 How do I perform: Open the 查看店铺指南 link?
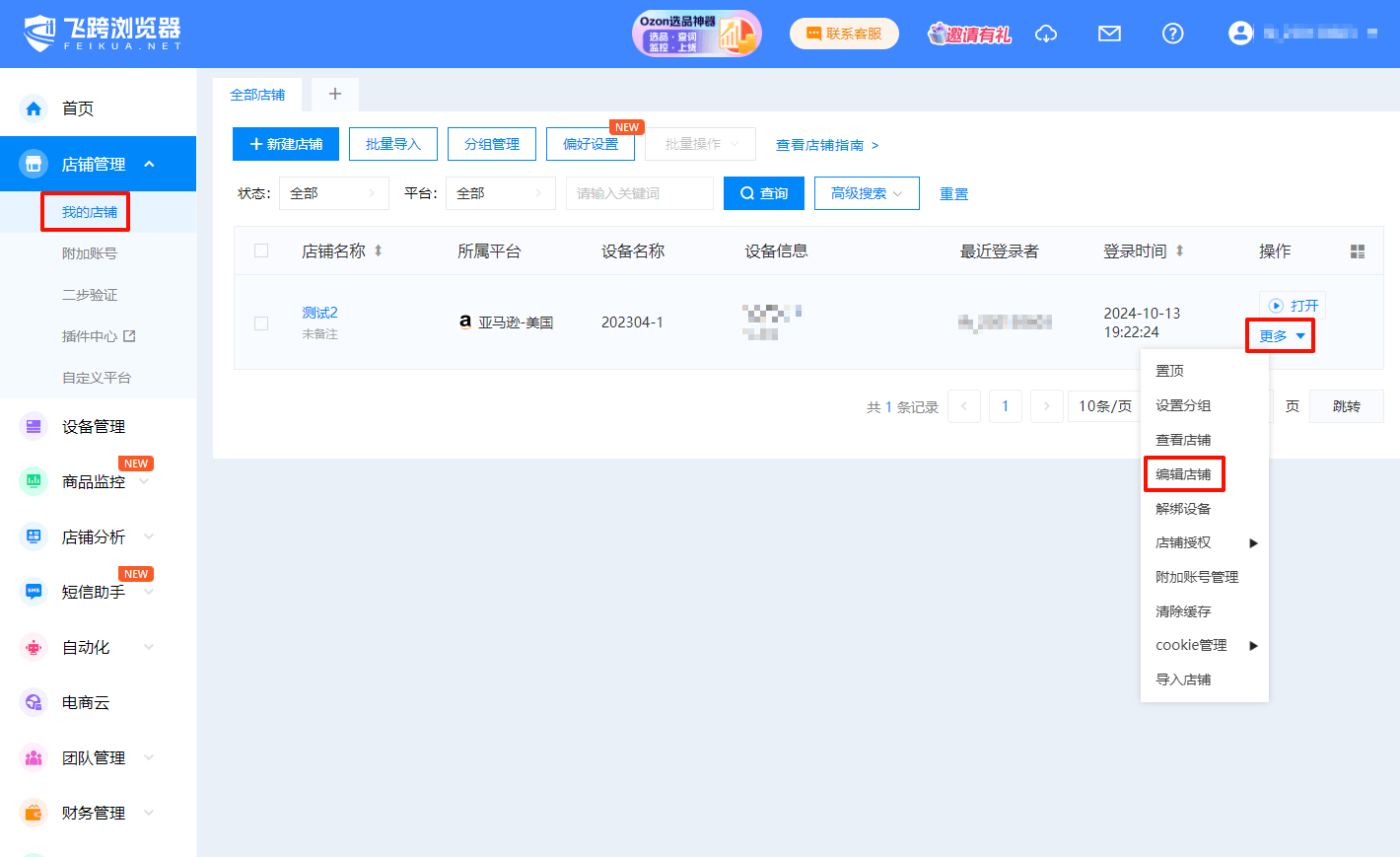[x=826, y=145]
